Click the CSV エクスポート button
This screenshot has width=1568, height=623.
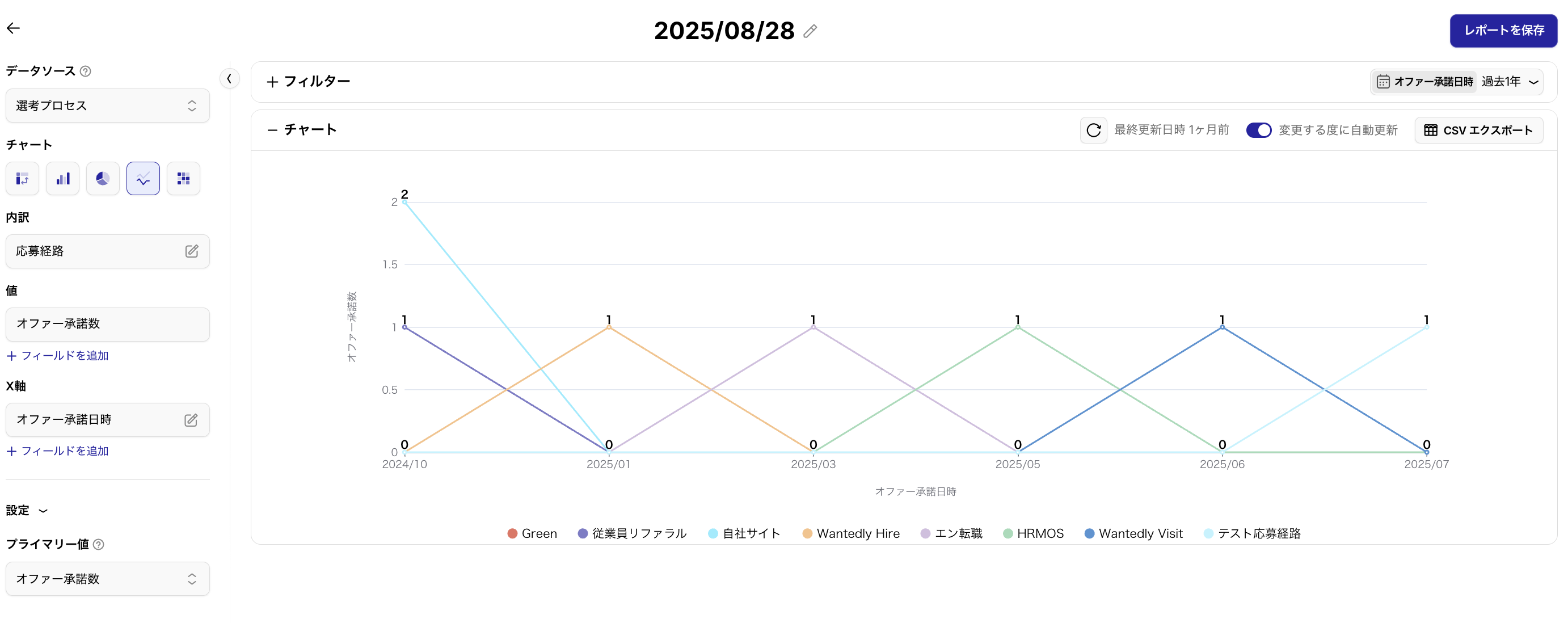pyautogui.click(x=1478, y=131)
